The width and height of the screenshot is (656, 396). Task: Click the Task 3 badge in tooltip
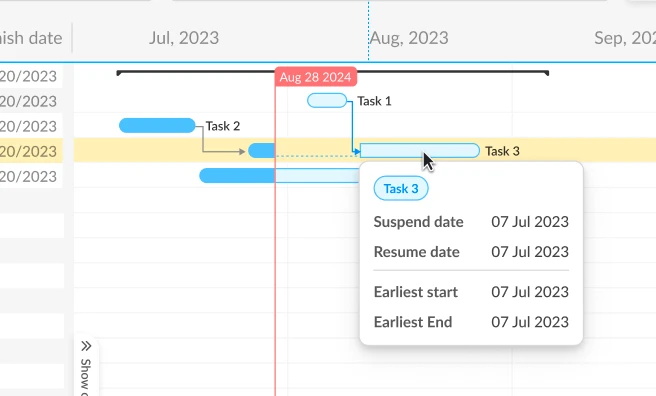pos(401,189)
